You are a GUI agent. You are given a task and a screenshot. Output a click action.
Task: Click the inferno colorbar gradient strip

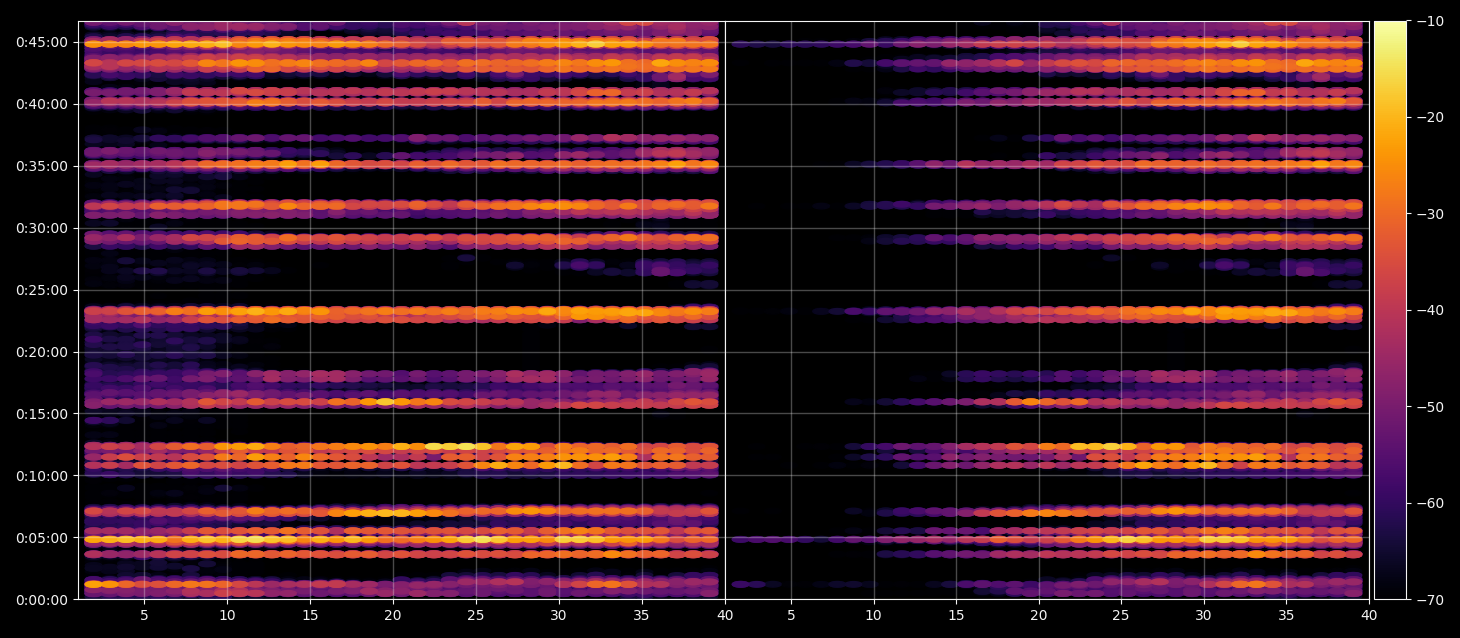(x=1390, y=310)
